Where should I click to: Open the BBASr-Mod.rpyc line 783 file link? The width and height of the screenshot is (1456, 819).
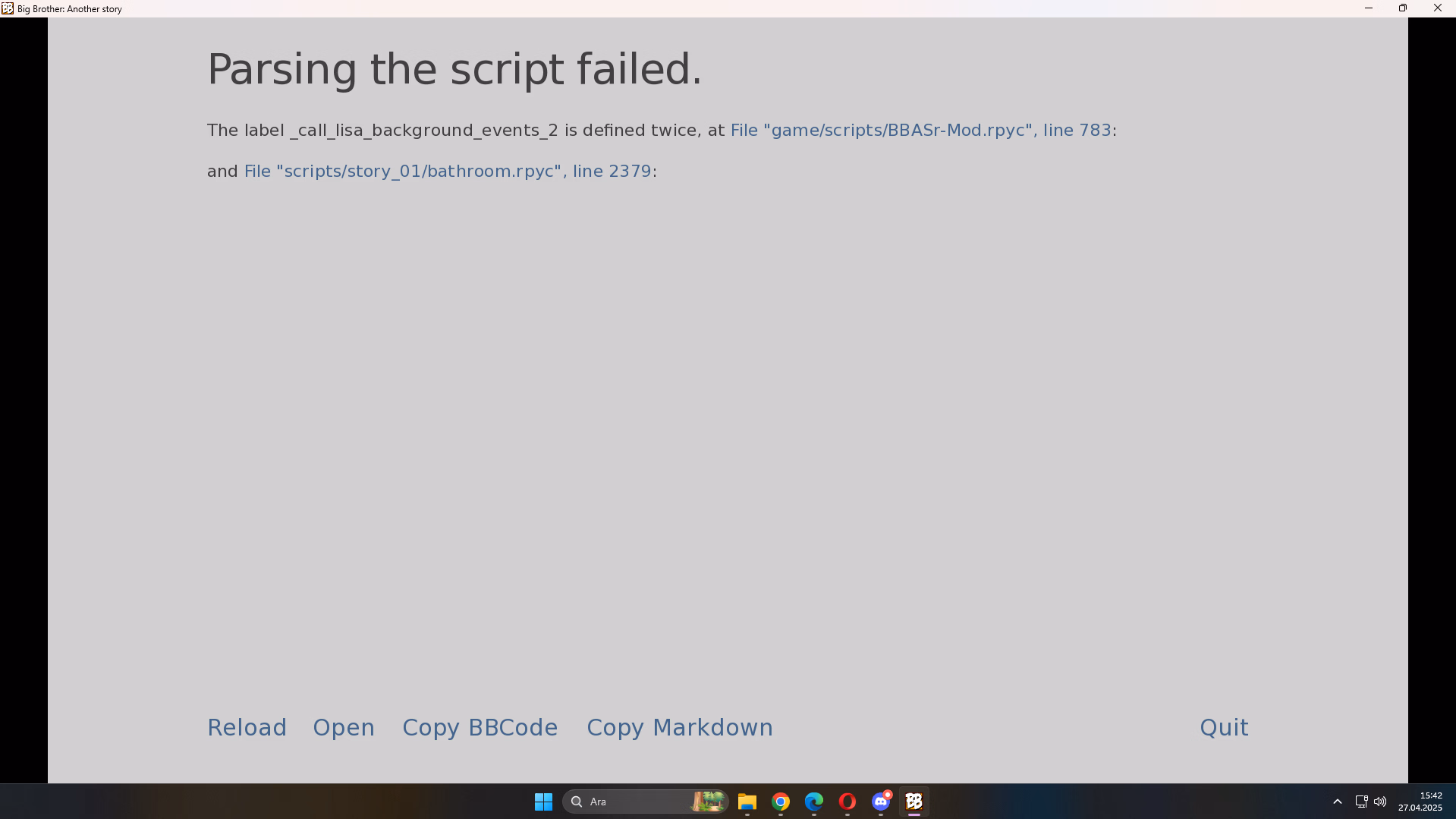920,131
